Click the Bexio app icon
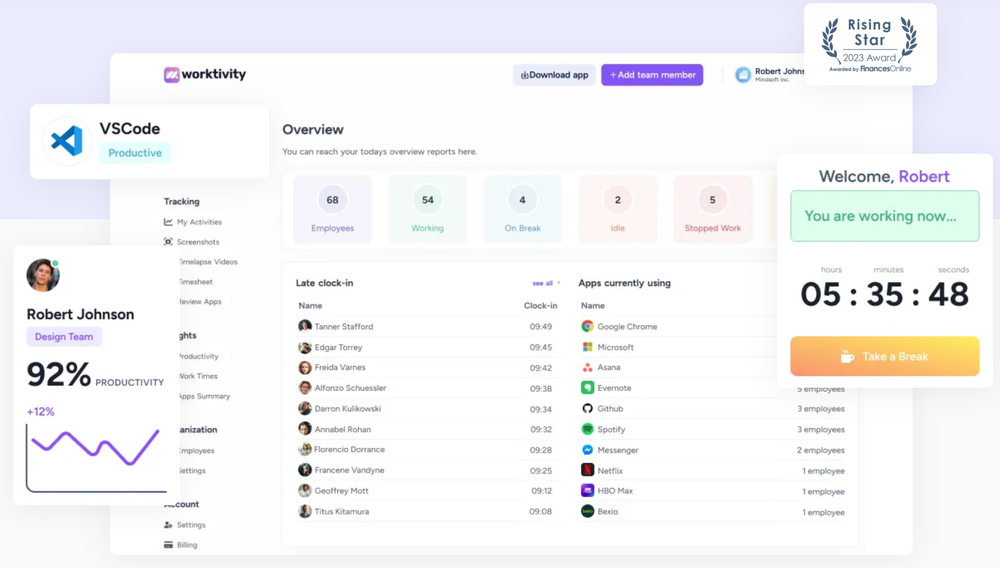The width and height of the screenshot is (1000, 568). (587, 511)
